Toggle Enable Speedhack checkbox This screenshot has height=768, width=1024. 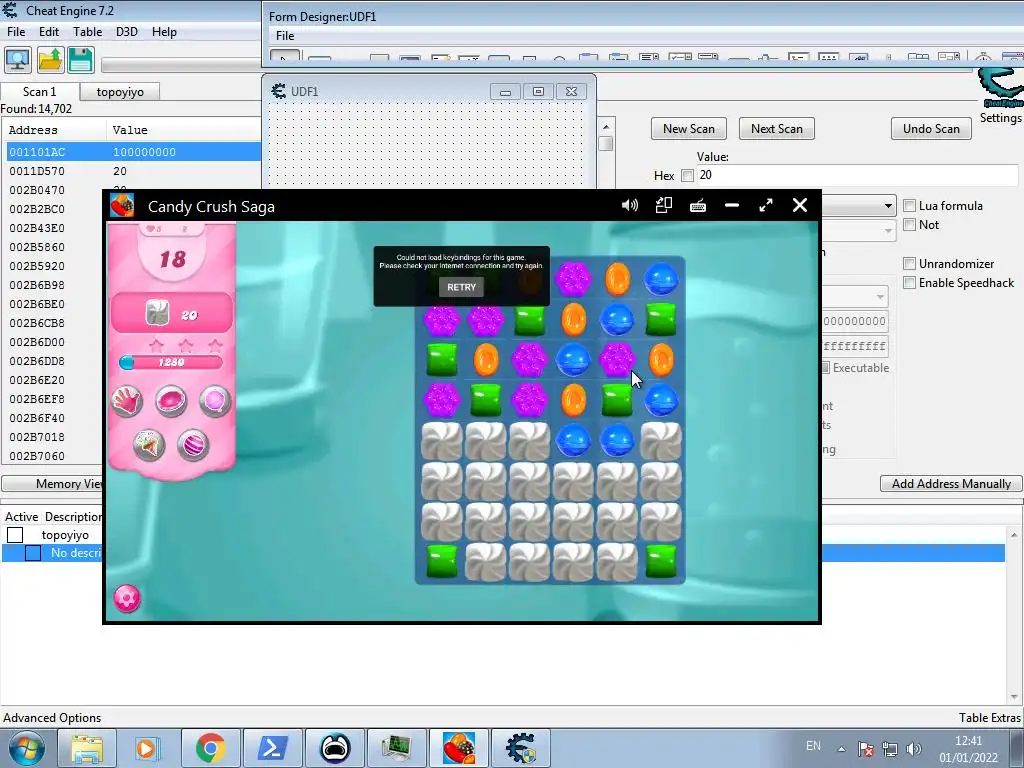pyautogui.click(x=909, y=283)
